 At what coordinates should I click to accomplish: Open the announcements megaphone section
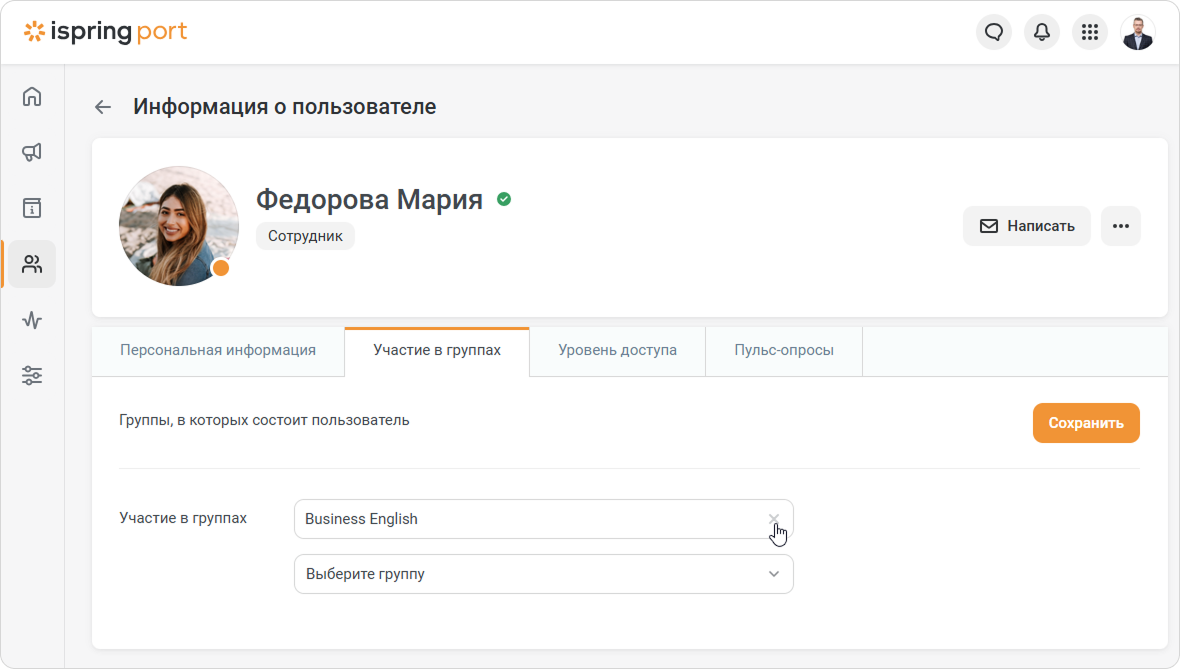coord(32,152)
